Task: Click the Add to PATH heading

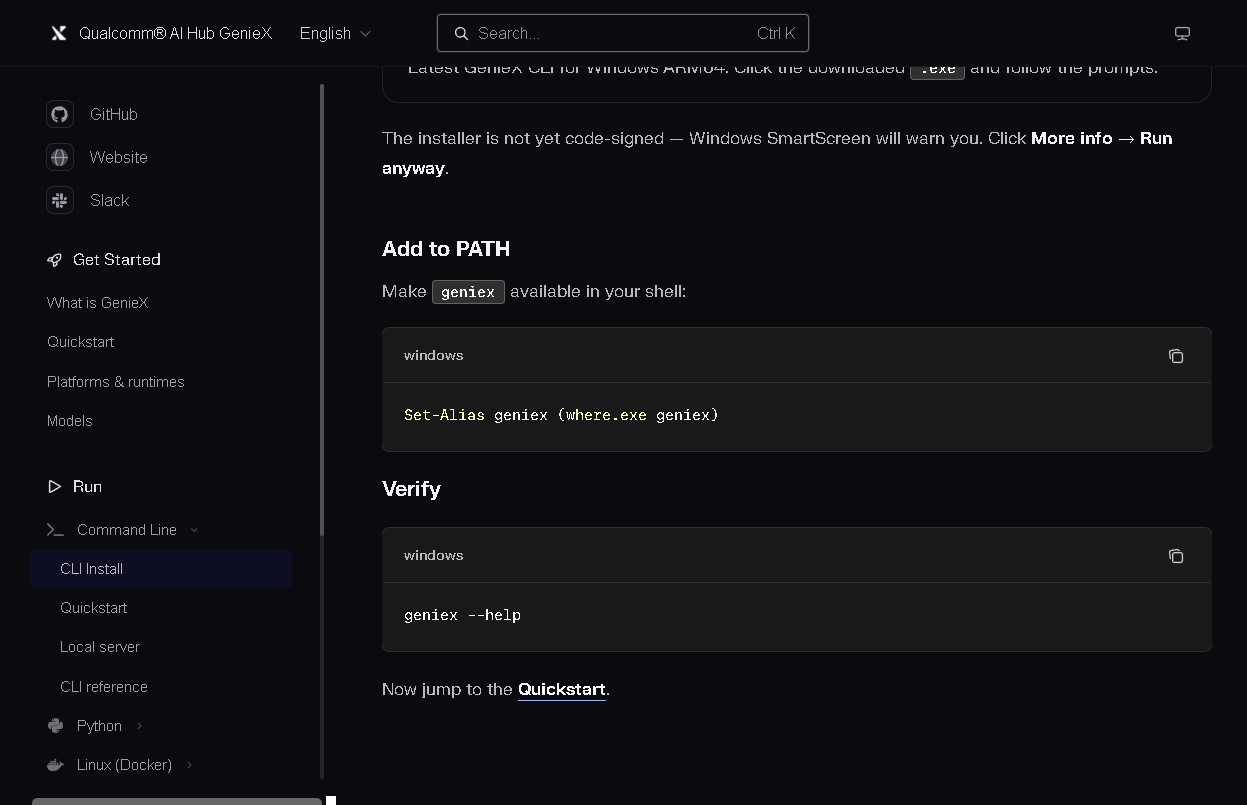Action: 446,249
